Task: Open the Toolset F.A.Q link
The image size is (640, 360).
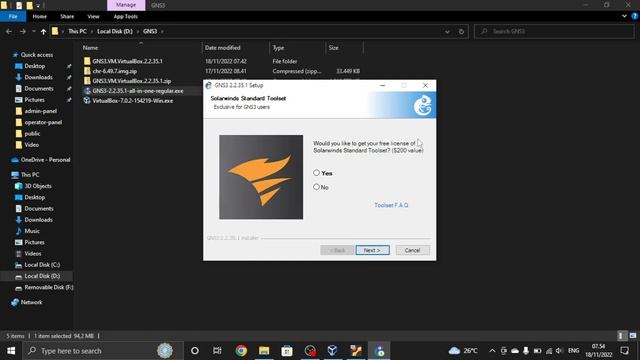Action: 391,205
